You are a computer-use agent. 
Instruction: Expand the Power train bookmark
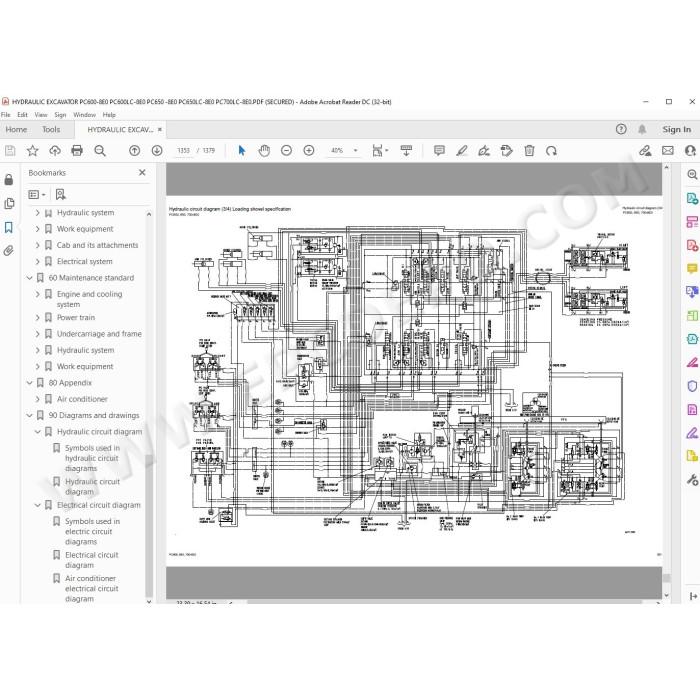coord(38,318)
